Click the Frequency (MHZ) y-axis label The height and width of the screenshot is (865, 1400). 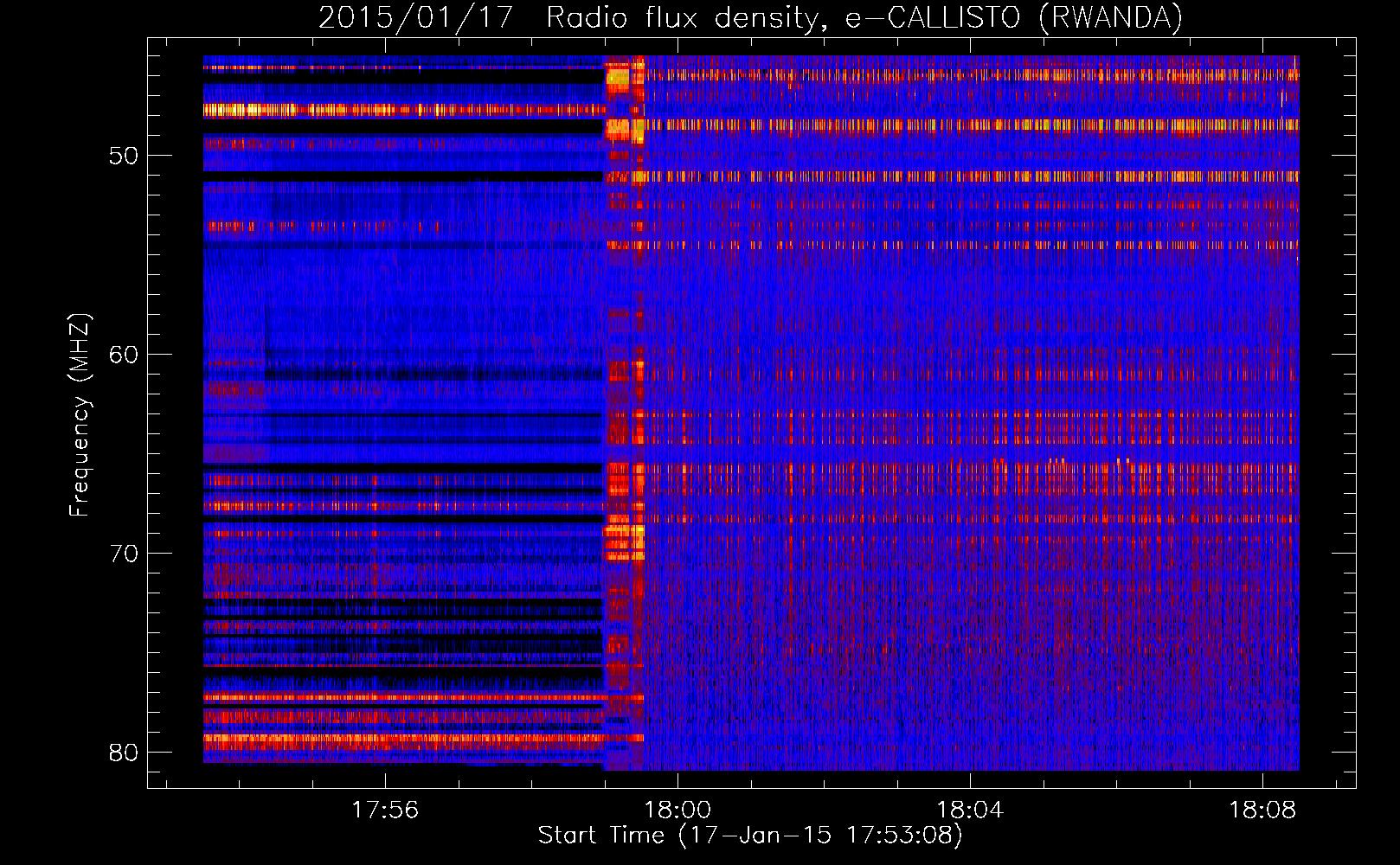pos(80,415)
